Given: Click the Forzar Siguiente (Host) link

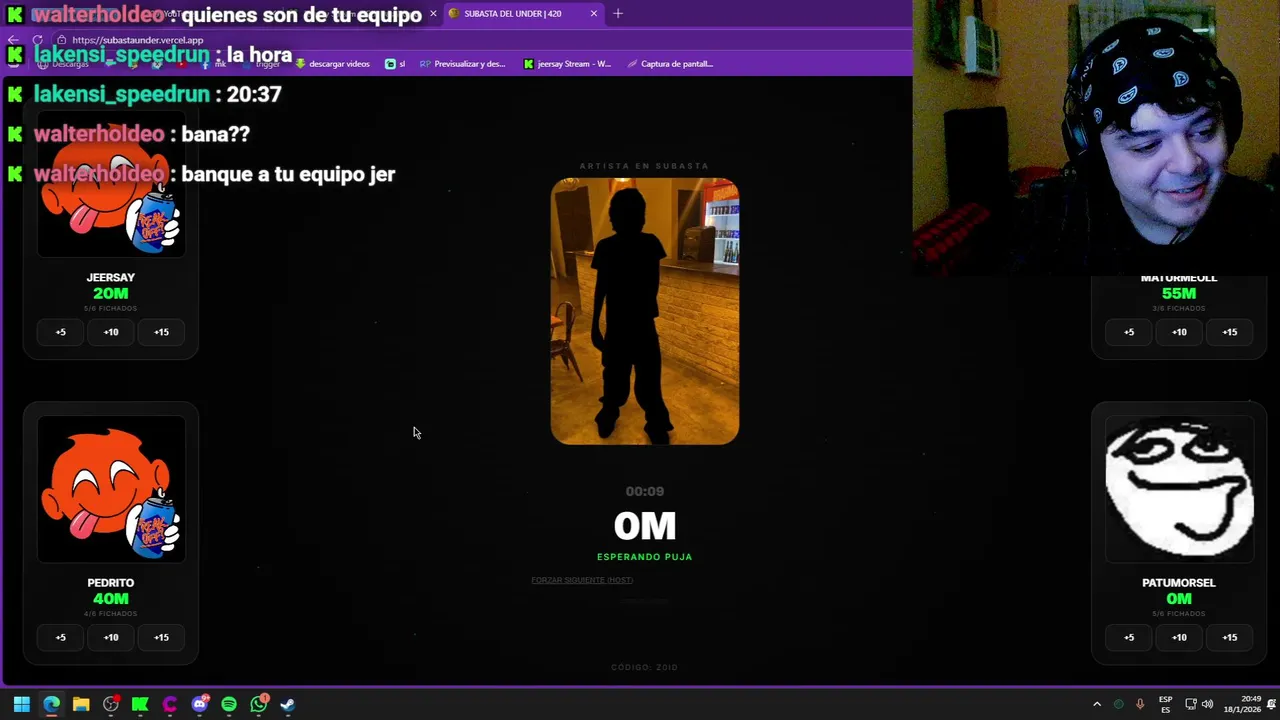Looking at the screenshot, I should pos(582,580).
